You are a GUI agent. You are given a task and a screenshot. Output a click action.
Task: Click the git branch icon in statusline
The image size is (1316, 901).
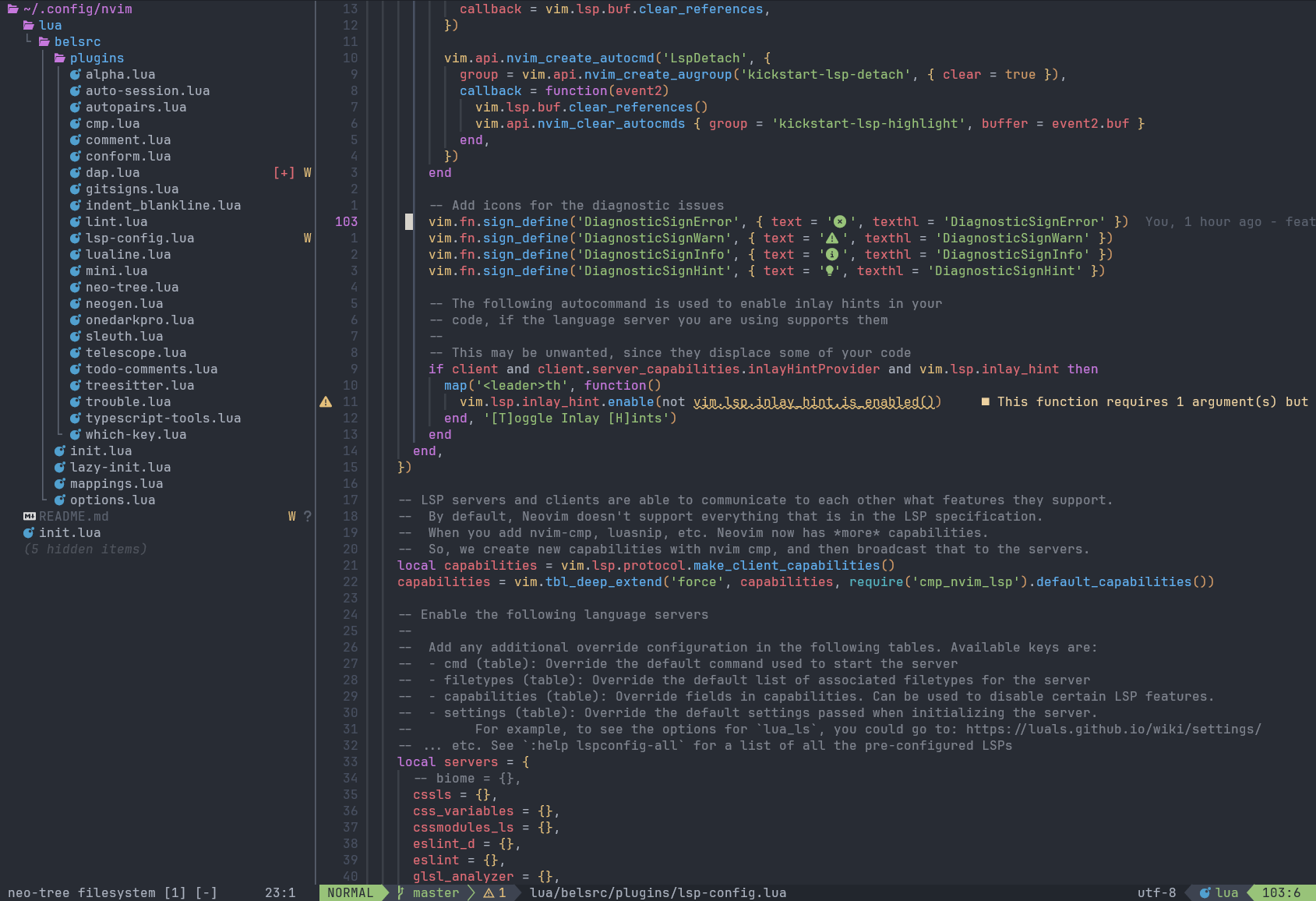pyautogui.click(x=401, y=893)
